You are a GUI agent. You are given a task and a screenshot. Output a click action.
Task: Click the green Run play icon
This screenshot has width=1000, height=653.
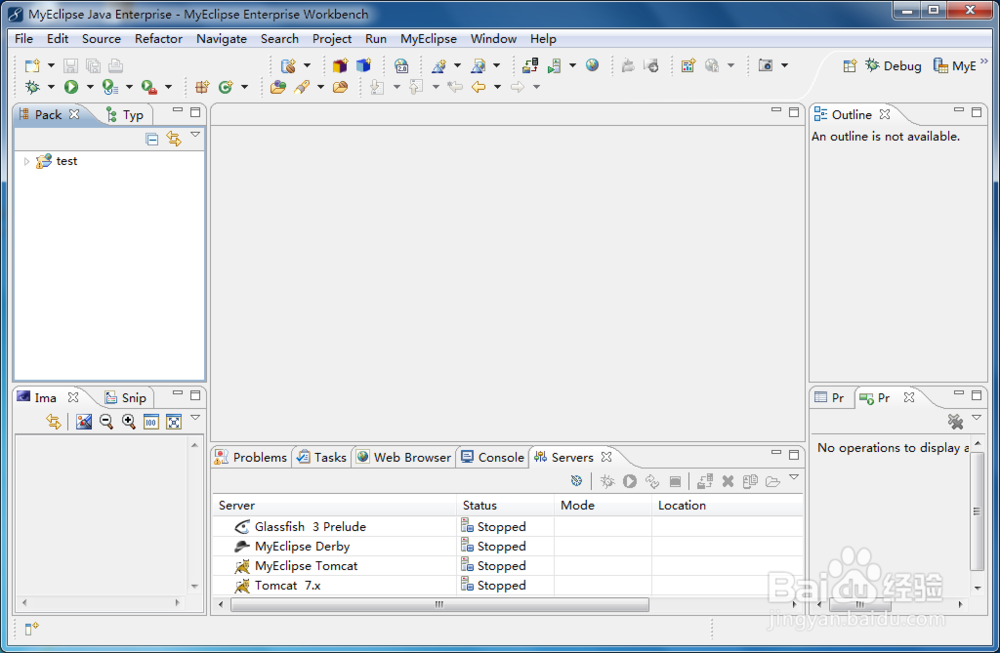coord(71,87)
